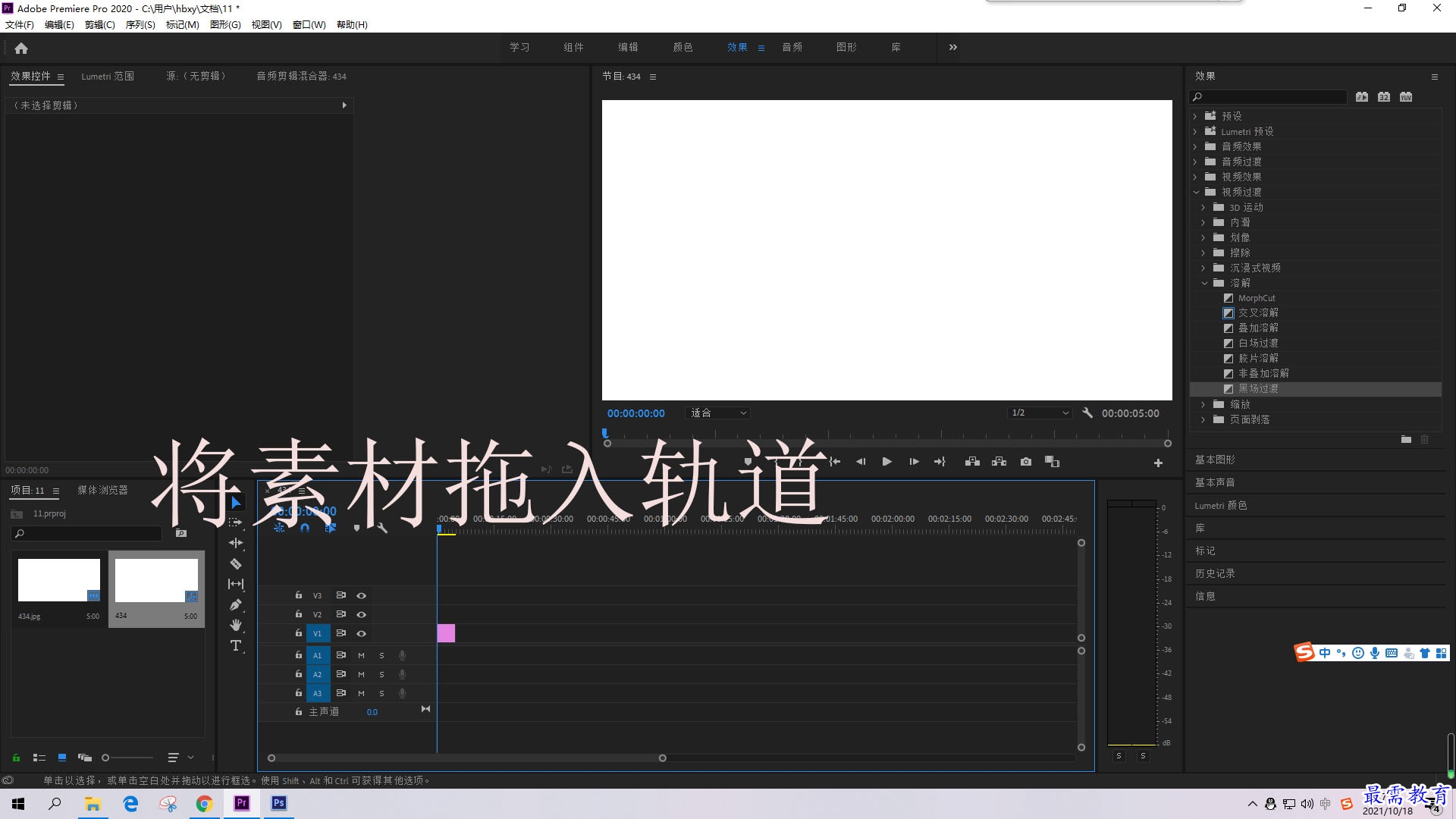Image resolution: width=1456 pixels, height=819 pixels.
Task: Click the YUV effects filter icon
Action: click(1406, 97)
